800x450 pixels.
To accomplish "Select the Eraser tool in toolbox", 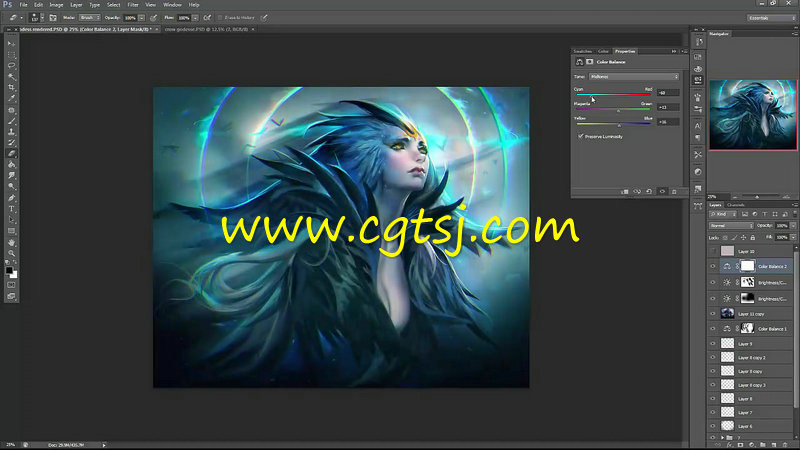I will tap(11, 154).
